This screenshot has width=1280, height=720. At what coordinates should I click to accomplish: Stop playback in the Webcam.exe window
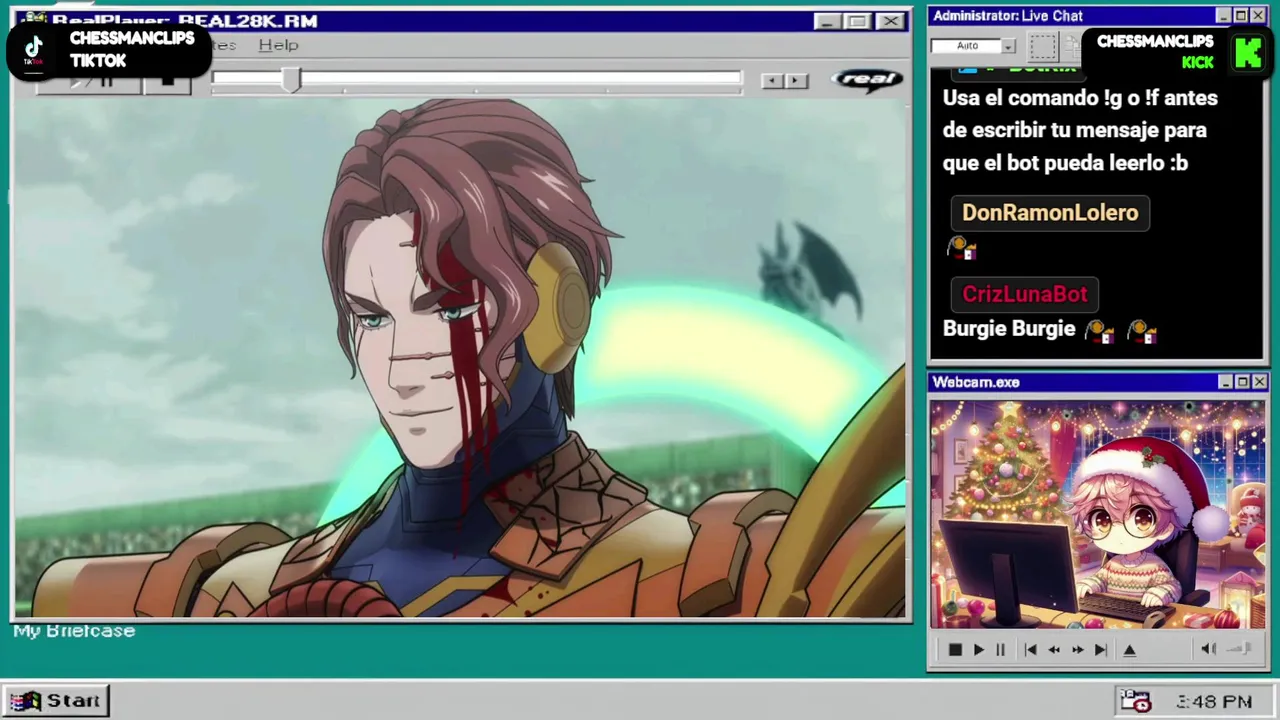point(954,650)
